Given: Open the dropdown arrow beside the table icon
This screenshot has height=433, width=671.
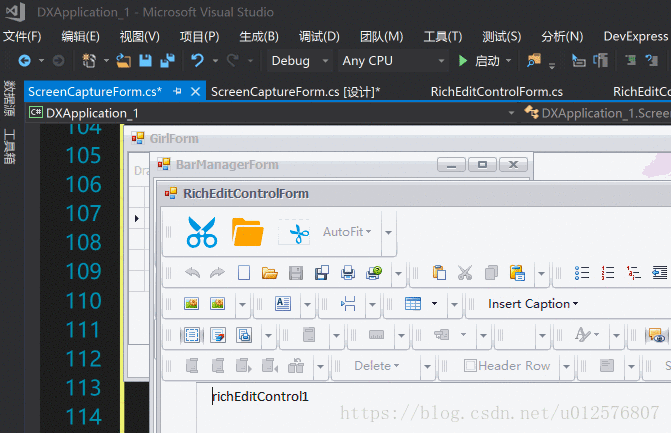Looking at the screenshot, I should click(434, 304).
